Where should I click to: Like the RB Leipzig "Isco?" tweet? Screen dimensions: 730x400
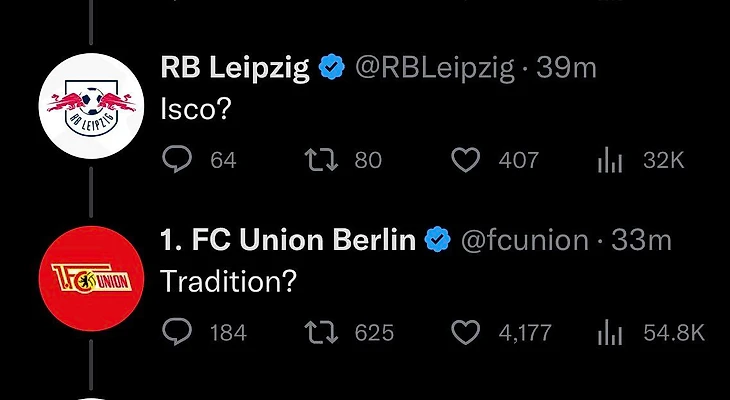(466, 160)
